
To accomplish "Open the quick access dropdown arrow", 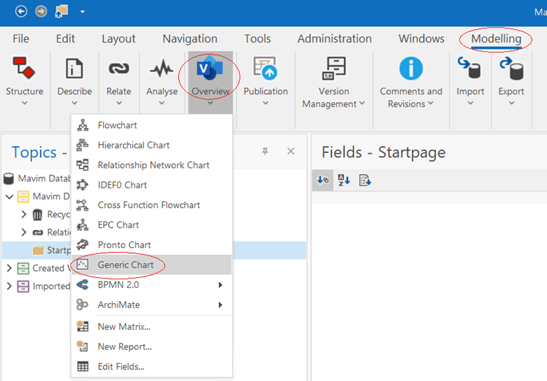I will (82, 12).
